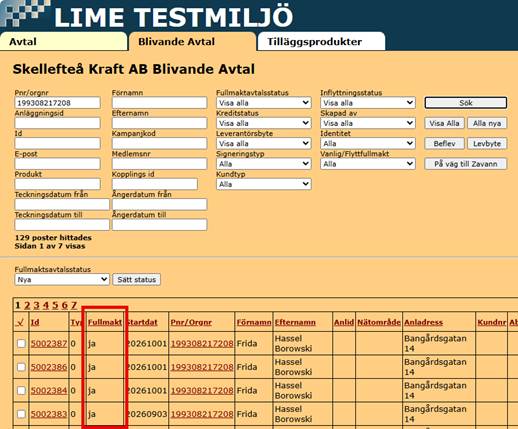Screen dimensions: 518x429
Task: Focus the Ångerdatum från field
Action: pyautogui.click(x=159, y=205)
